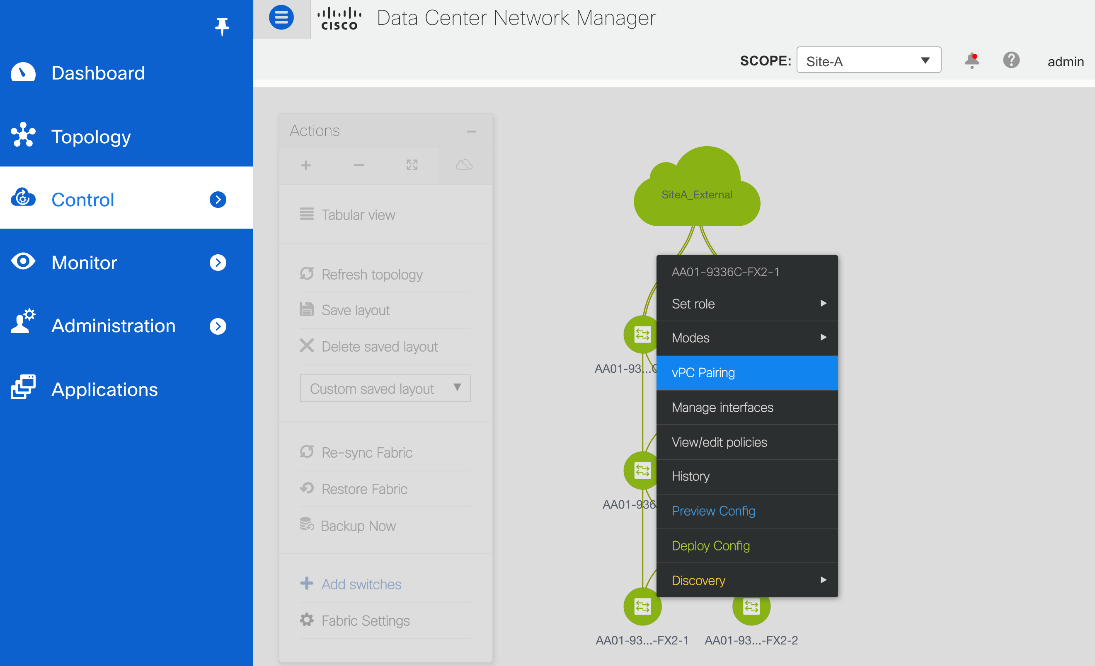This screenshot has height=666, width=1095.
Task: Select Preview Config
Action: 747,511
